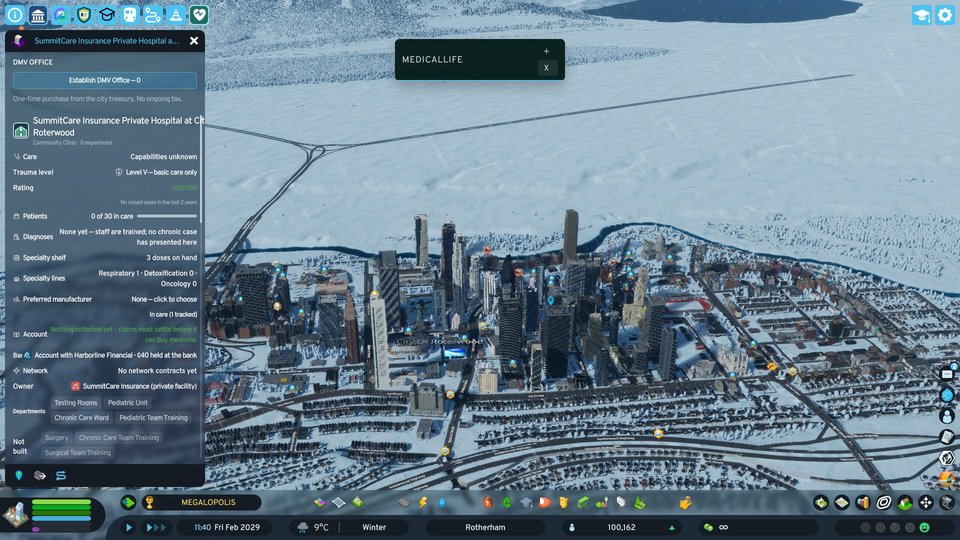This screenshot has height=540, width=960.
Task: Click Establish DMV Office button
Action: click(105, 80)
